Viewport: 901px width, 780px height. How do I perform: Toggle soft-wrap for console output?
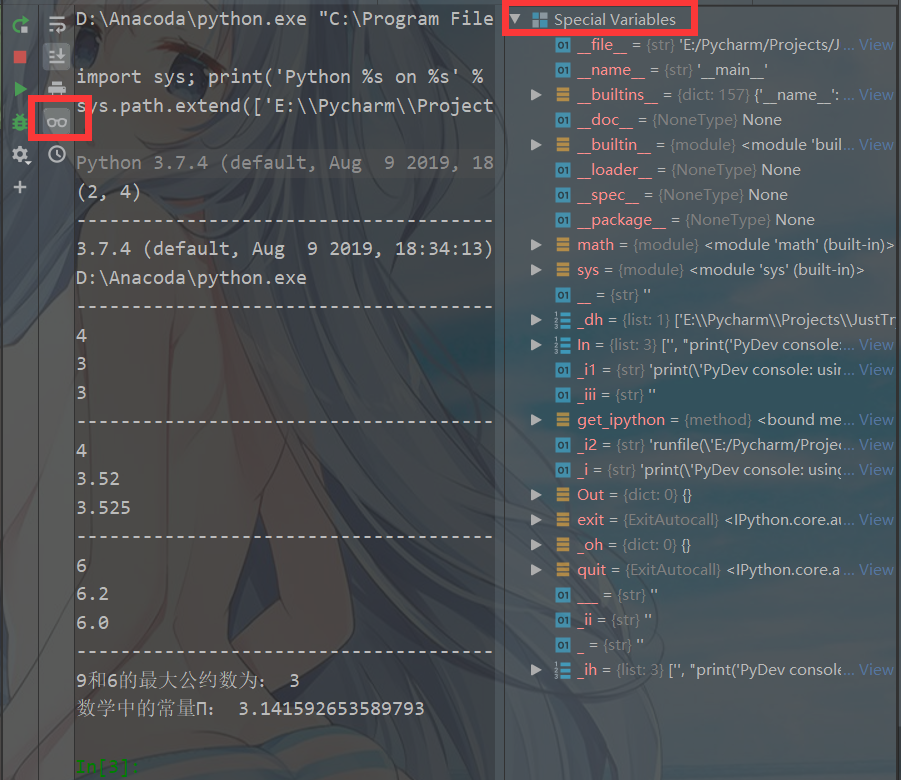(x=56, y=25)
